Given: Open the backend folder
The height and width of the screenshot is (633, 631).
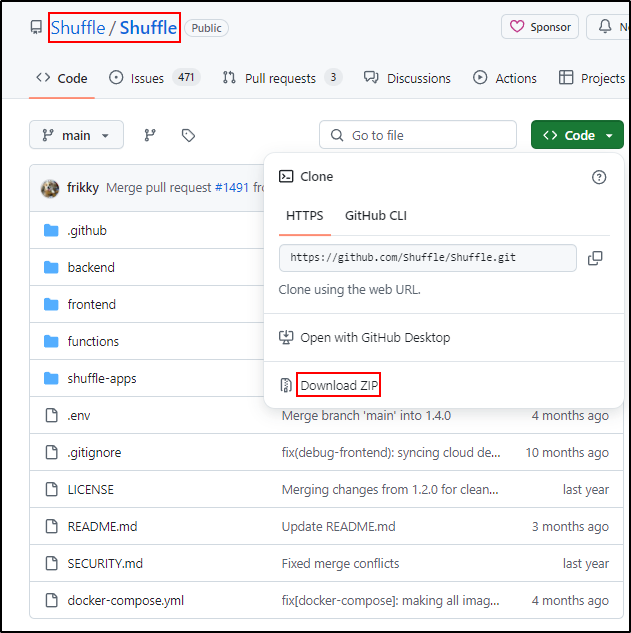Looking at the screenshot, I should (x=91, y=267).
